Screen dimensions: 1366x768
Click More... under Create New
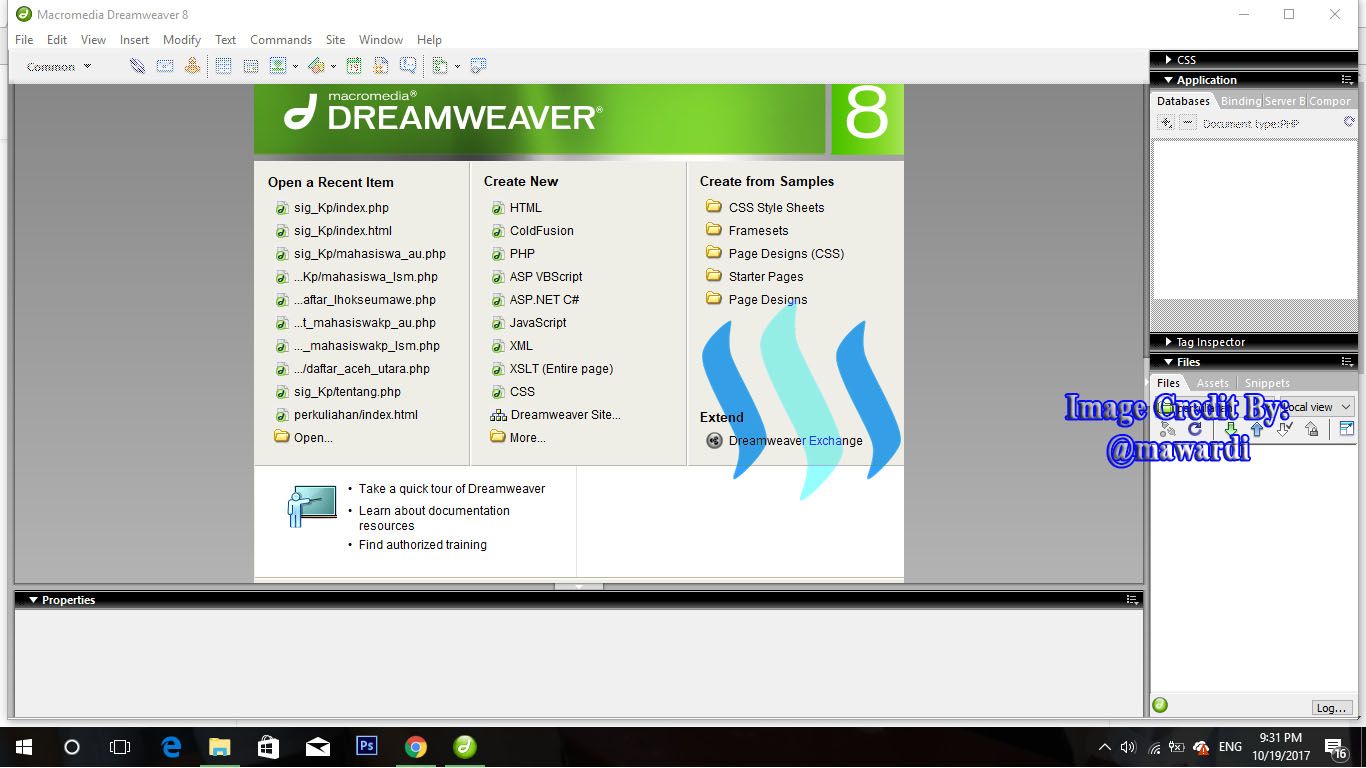tap(518, 437)
